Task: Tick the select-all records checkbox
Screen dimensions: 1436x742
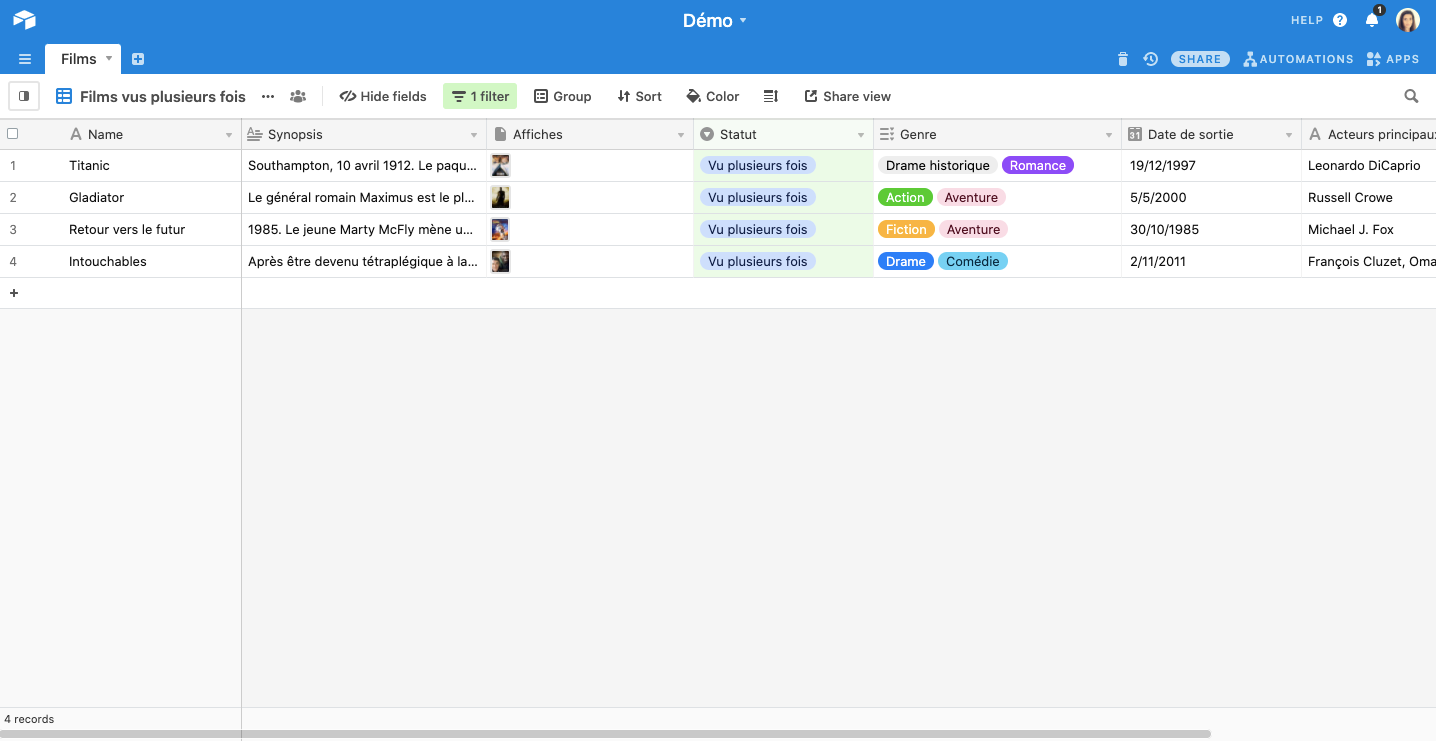Action: click(x=13, y=133)
